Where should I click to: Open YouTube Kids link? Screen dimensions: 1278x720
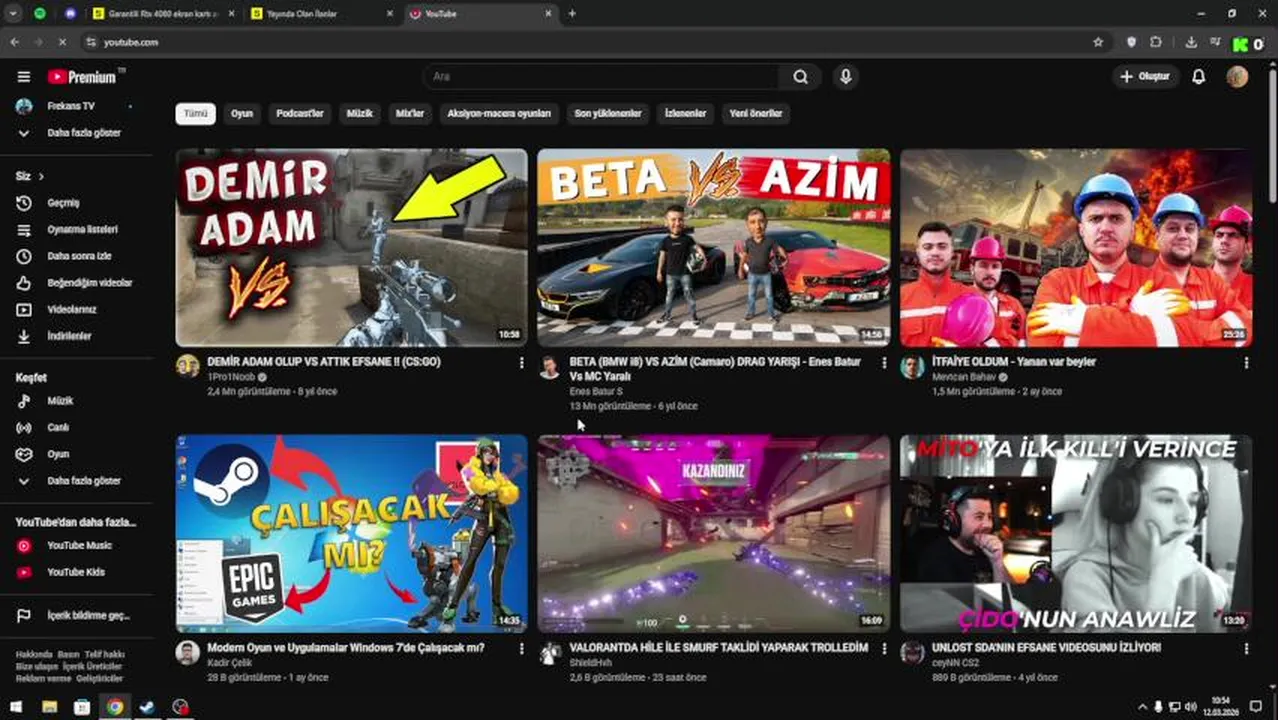click(x=76, y=572)
